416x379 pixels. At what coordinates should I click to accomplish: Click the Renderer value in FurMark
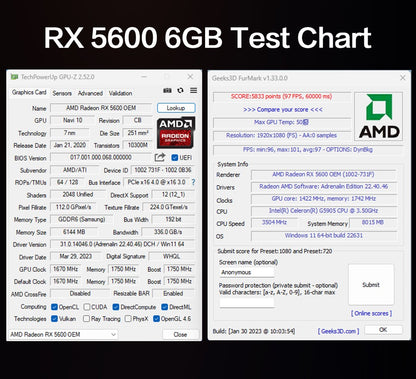(x=323, y=174)
